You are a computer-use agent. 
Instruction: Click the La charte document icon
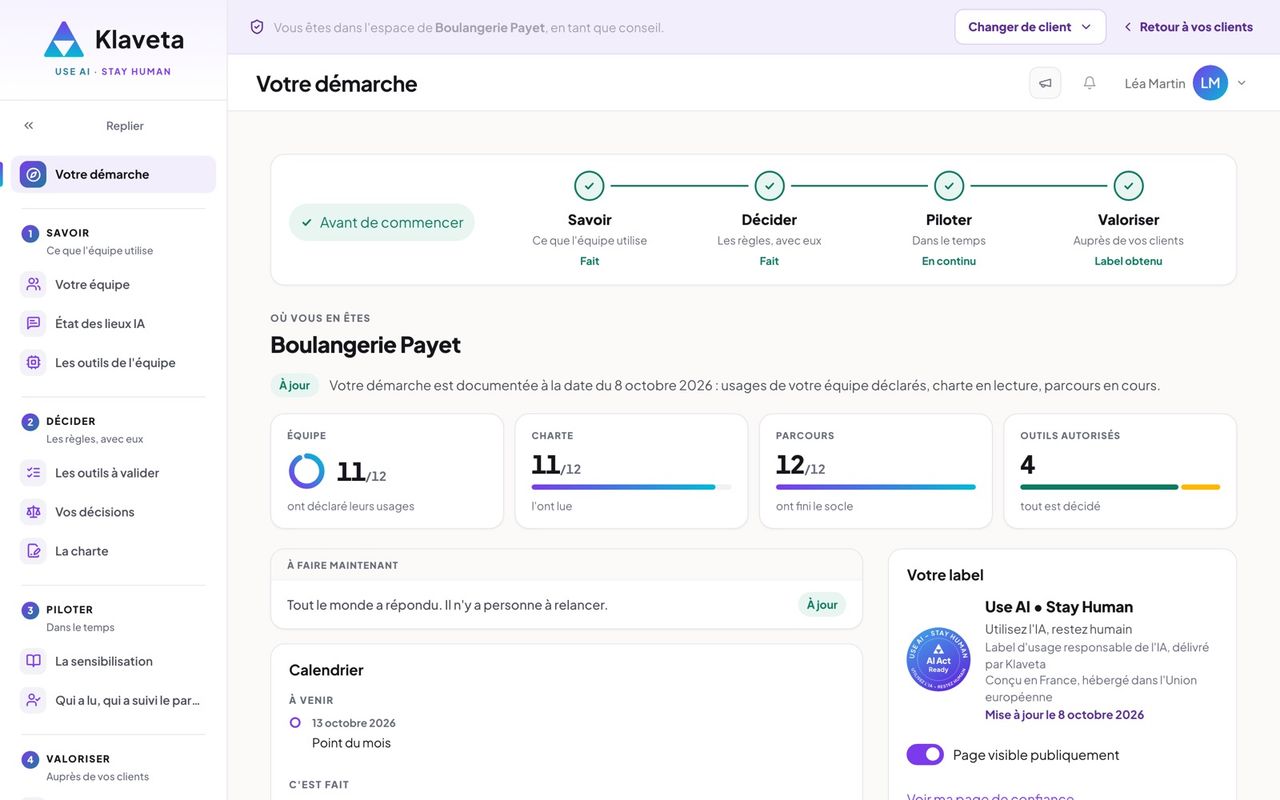(33, 550)
